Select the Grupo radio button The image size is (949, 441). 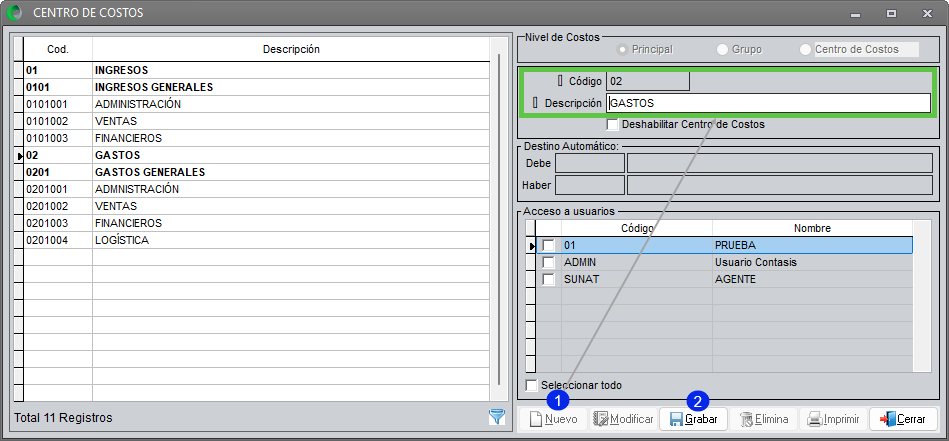tap(722, 50)
